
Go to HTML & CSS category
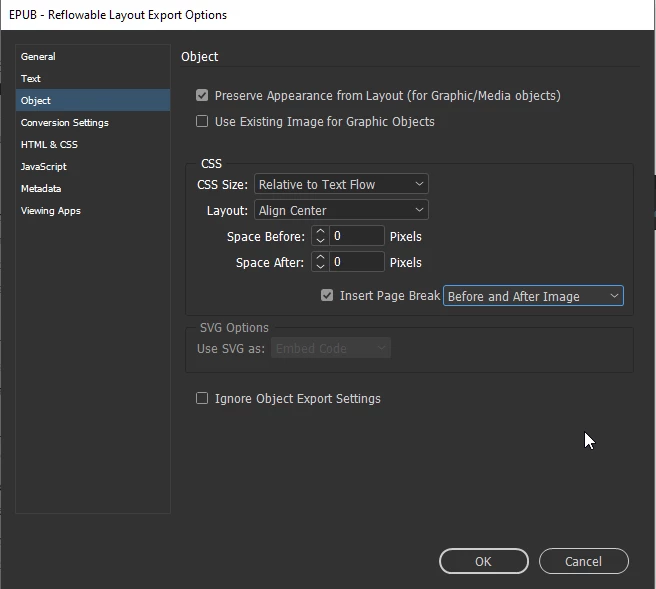click(93, 145)
